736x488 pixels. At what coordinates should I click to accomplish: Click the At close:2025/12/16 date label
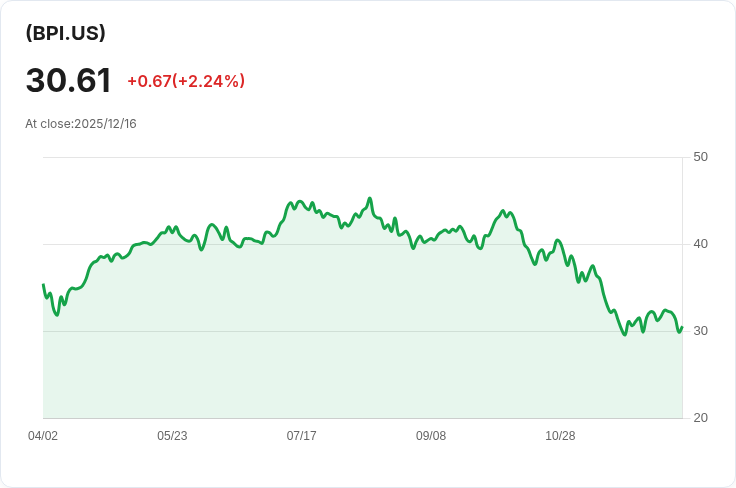[81, 124]
